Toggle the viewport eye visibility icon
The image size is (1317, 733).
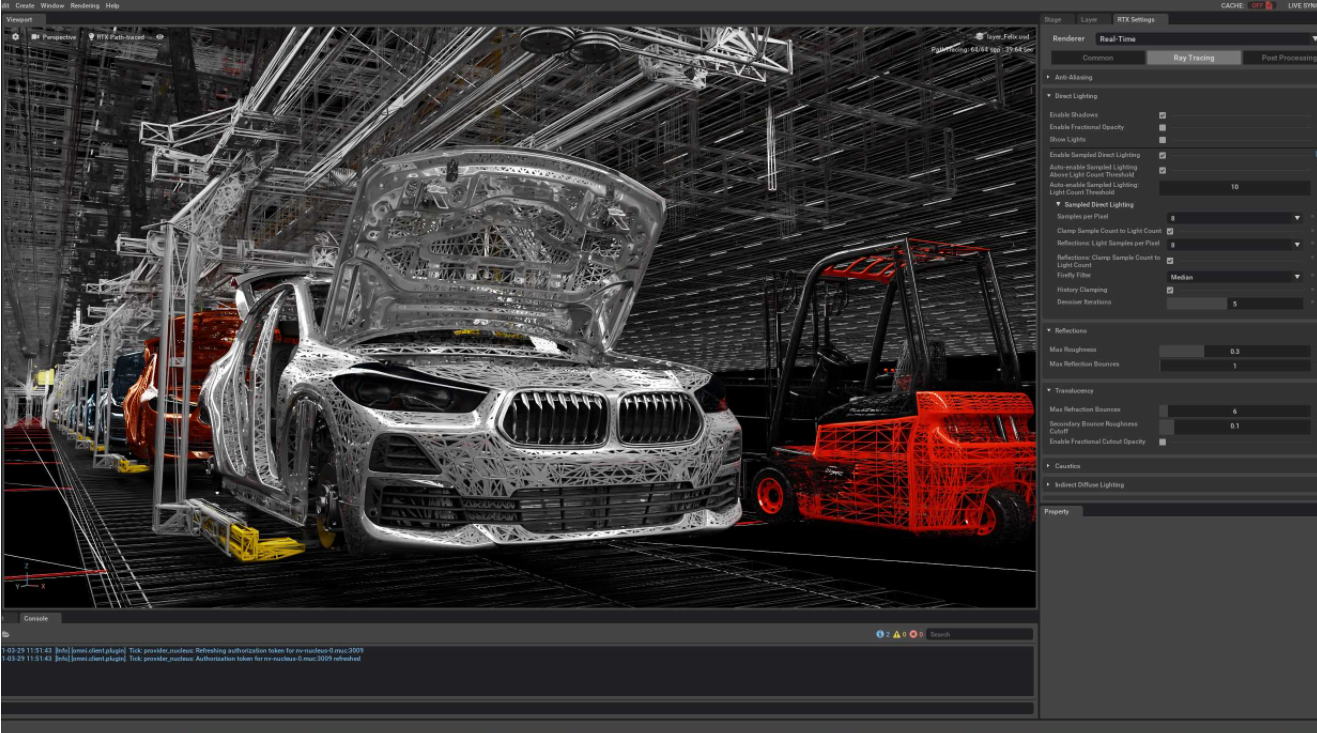click(x=160, y=37)
